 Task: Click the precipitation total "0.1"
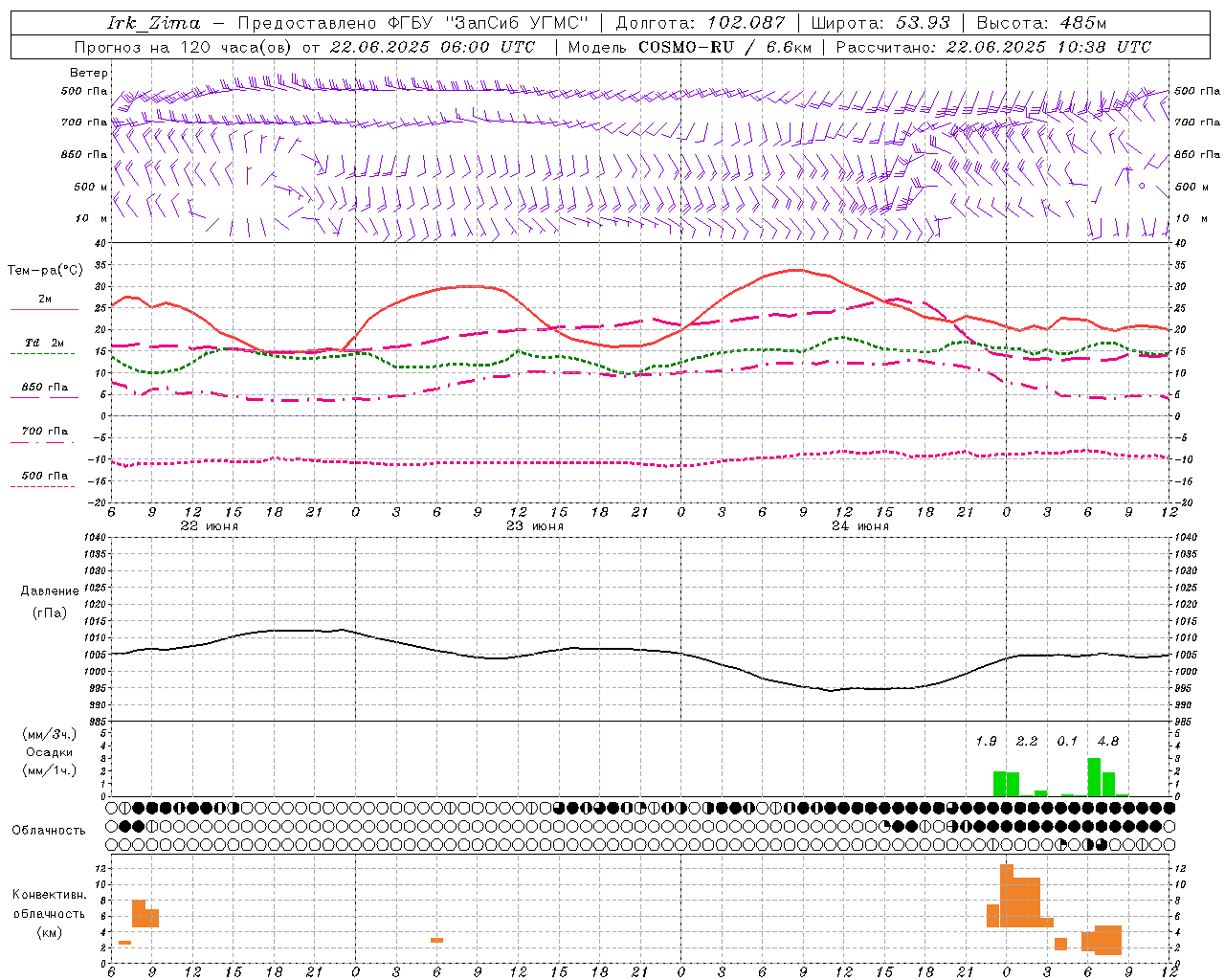1067,742
